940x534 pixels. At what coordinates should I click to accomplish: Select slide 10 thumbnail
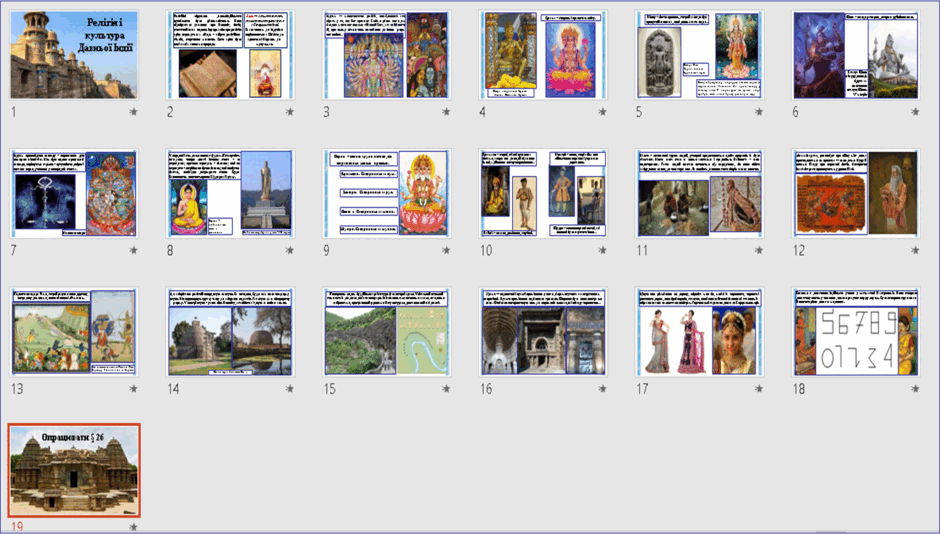543,194
